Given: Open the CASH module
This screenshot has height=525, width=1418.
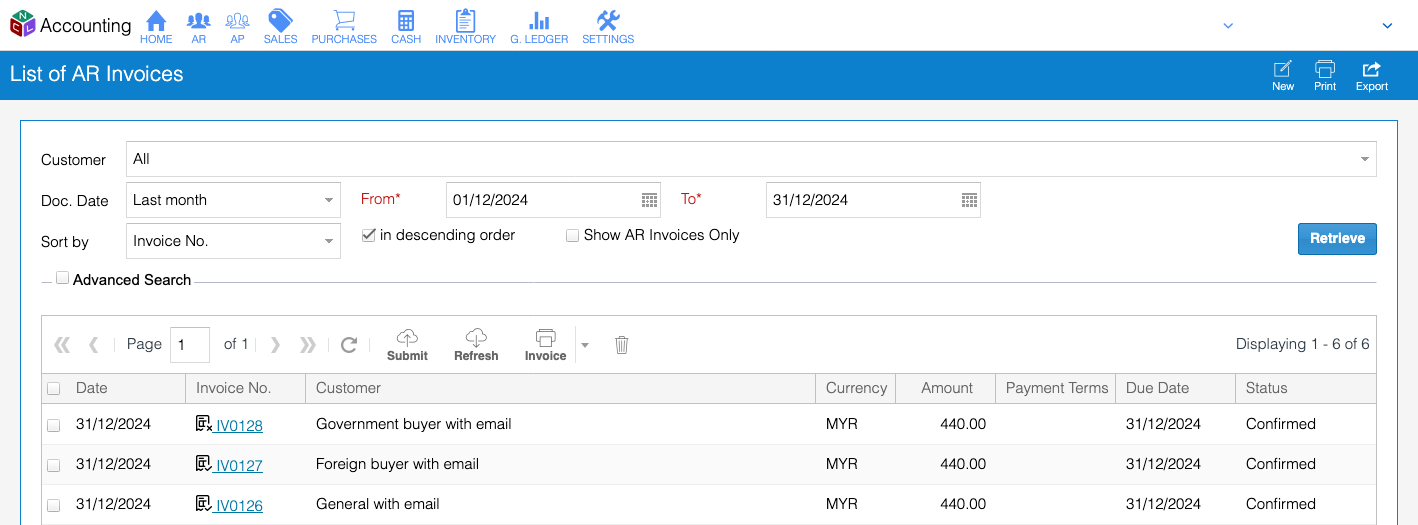Looking at the screenshot, I should [x=406, y=27].
